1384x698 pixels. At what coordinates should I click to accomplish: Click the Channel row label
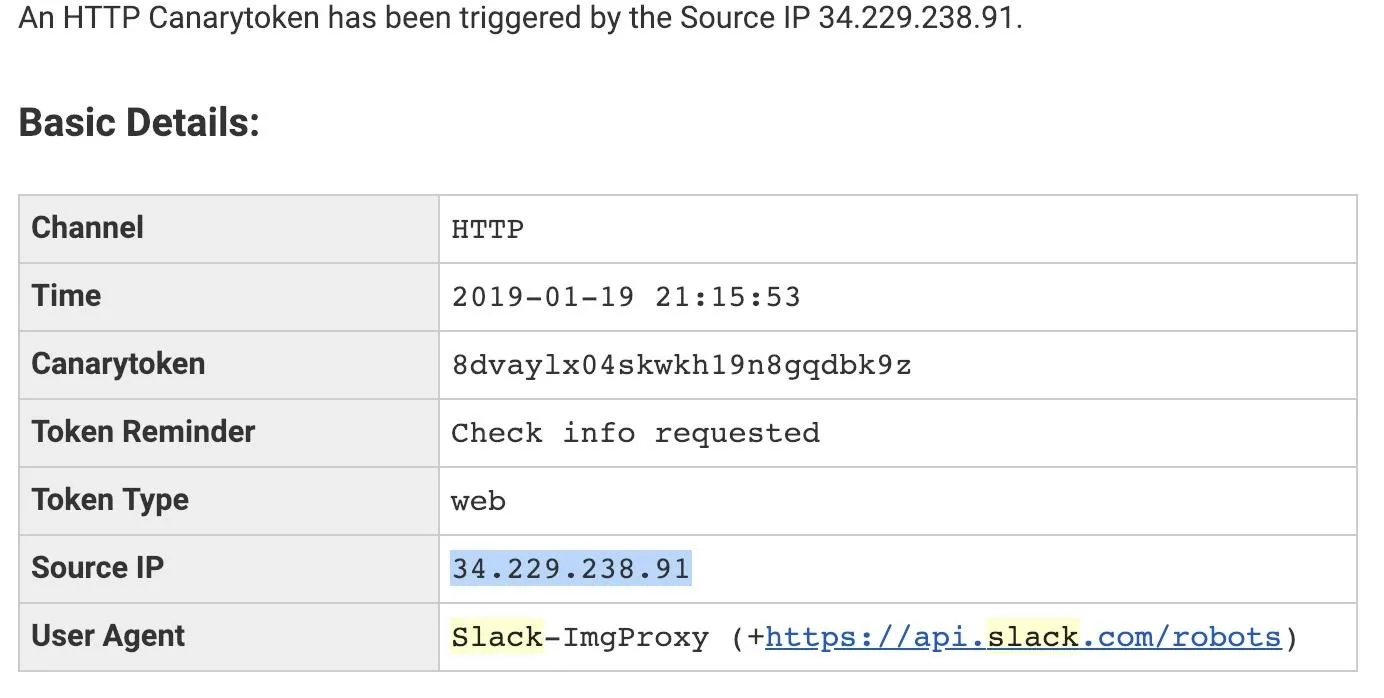coord(88,228)
